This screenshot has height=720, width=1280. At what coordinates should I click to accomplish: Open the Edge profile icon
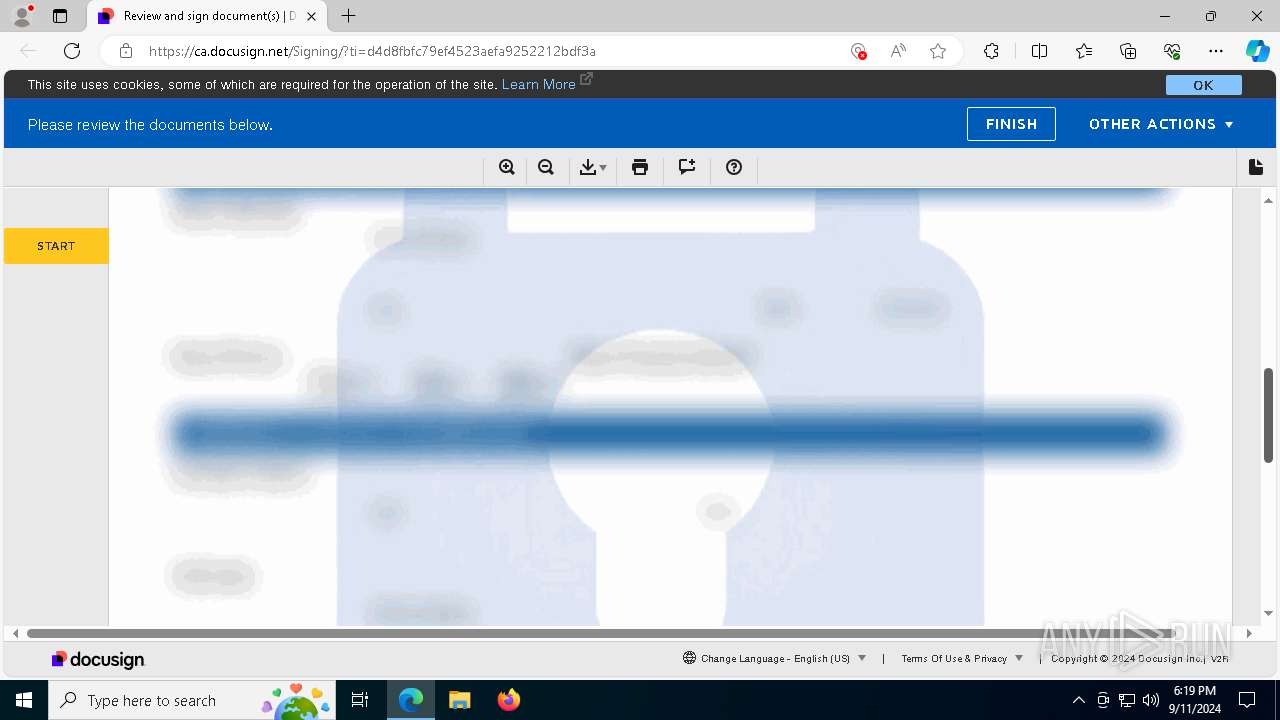click(22, 16)
